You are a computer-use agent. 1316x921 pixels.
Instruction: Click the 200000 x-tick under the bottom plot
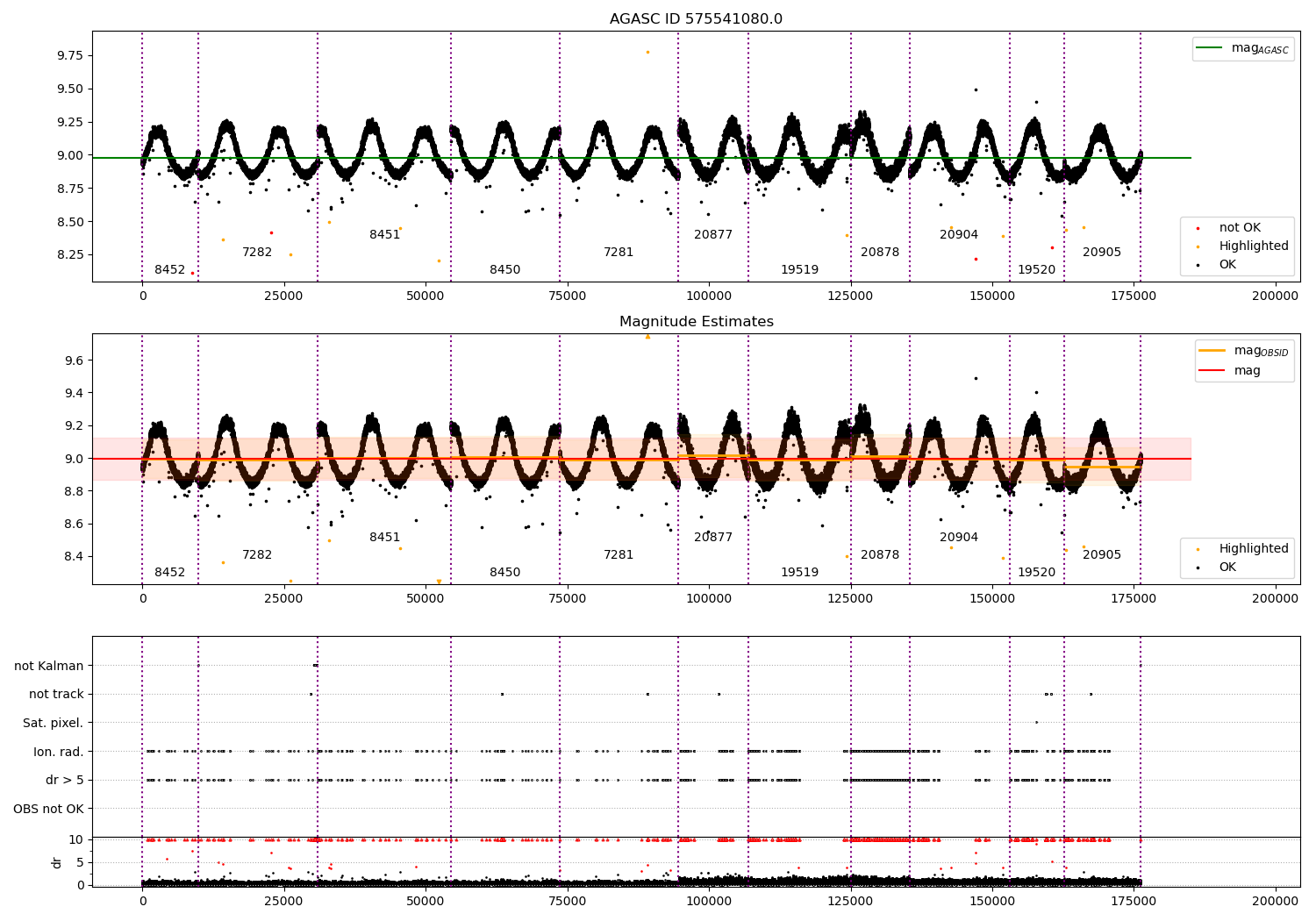pyautogui.click(x=1275, y=901)
